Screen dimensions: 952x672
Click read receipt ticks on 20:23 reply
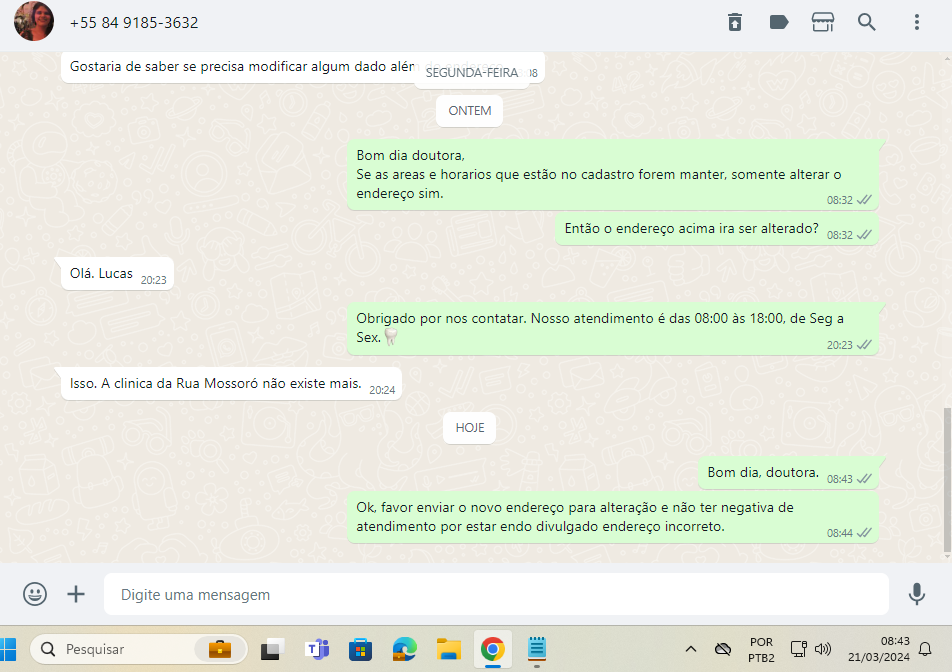click(864, 345)
